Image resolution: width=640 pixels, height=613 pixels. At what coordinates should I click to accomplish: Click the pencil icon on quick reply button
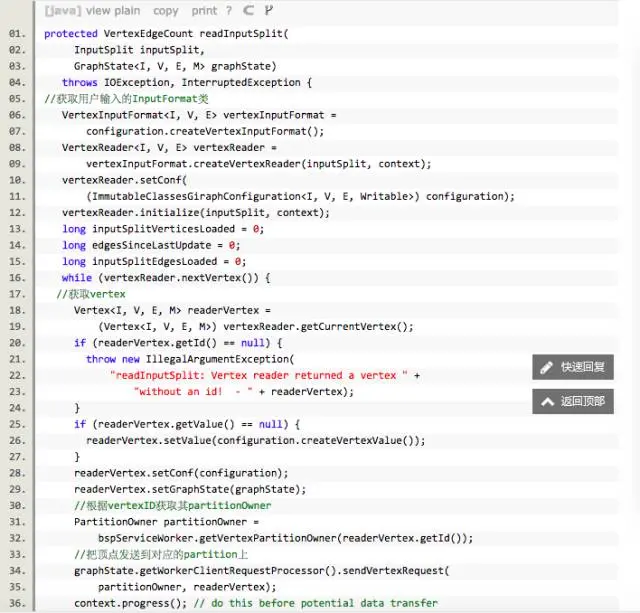(546, 367)
